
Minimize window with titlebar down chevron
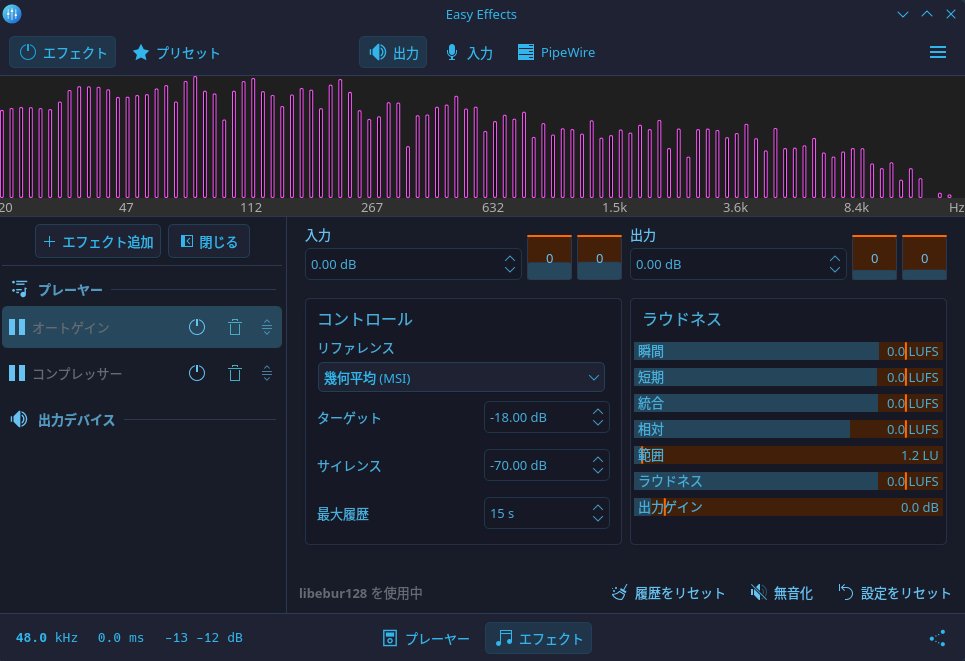point(903,14)
